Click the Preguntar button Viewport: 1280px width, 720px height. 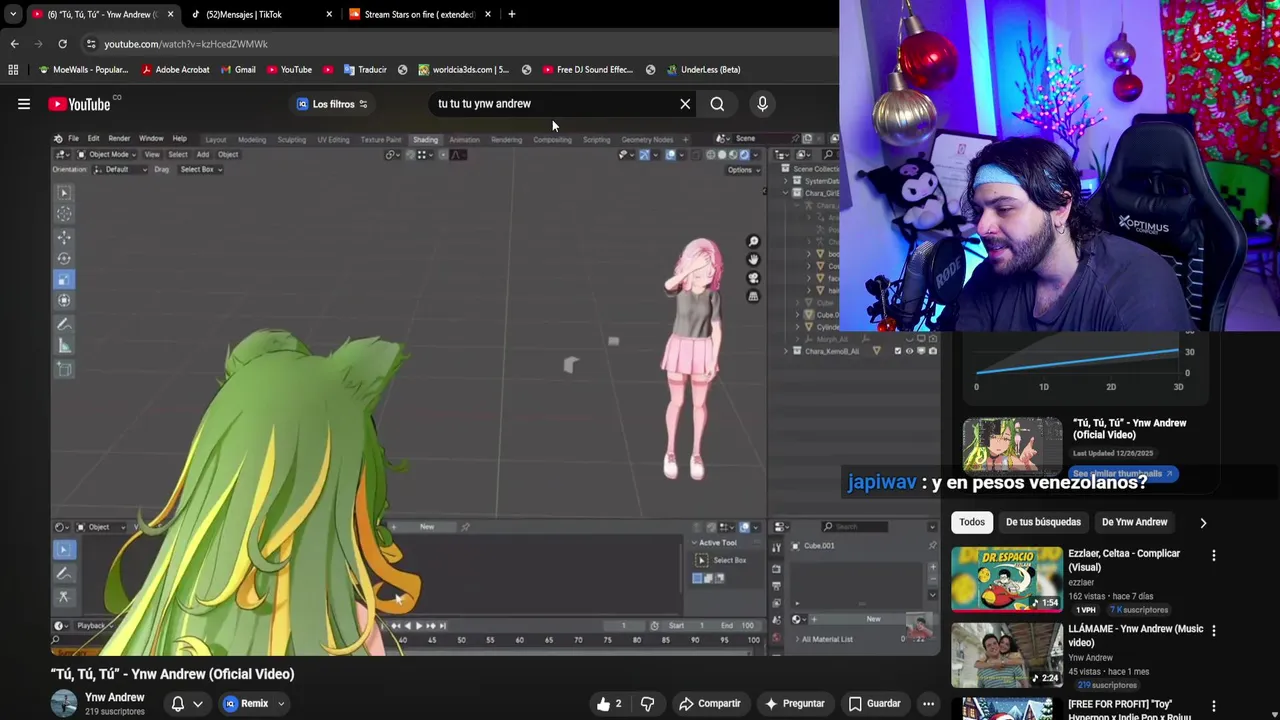pyautogui.click(x=794, y=704)
